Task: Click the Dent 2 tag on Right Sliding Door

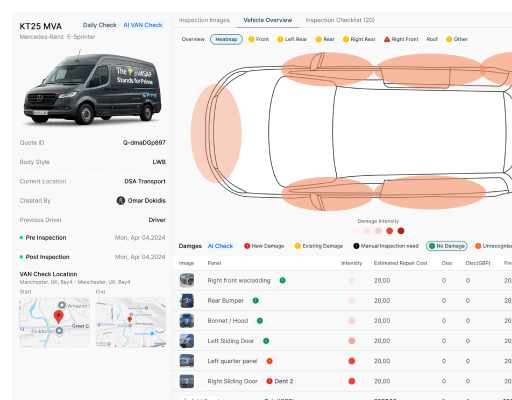Action: click(280, 381)
